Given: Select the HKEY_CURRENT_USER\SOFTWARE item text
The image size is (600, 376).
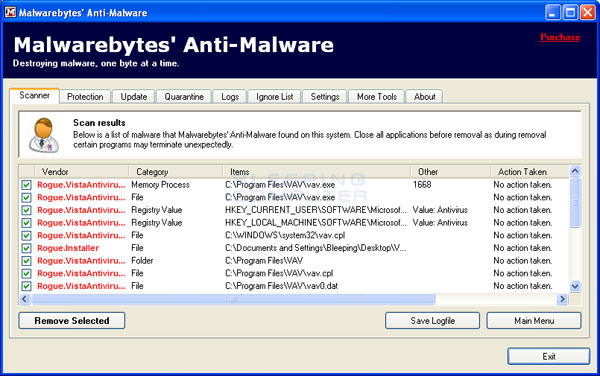Looking at the screenshot, I should pos(316,210).
